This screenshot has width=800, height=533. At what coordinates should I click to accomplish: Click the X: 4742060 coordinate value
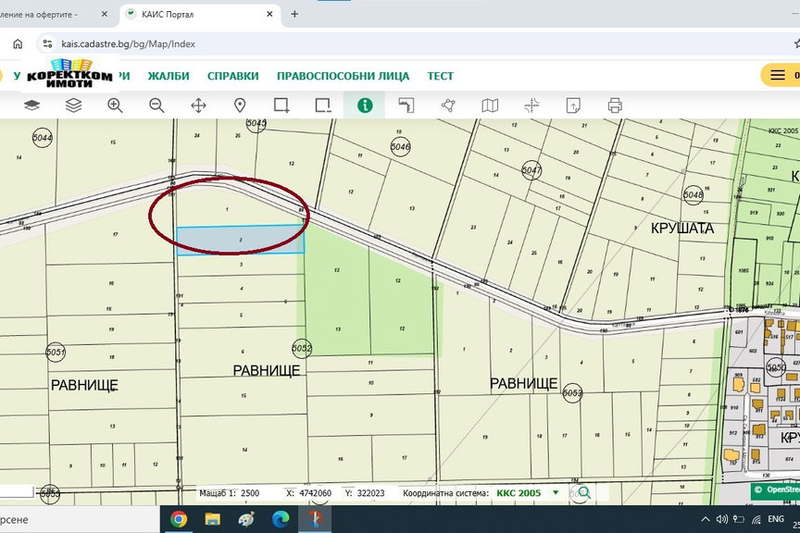coord(309,493)
